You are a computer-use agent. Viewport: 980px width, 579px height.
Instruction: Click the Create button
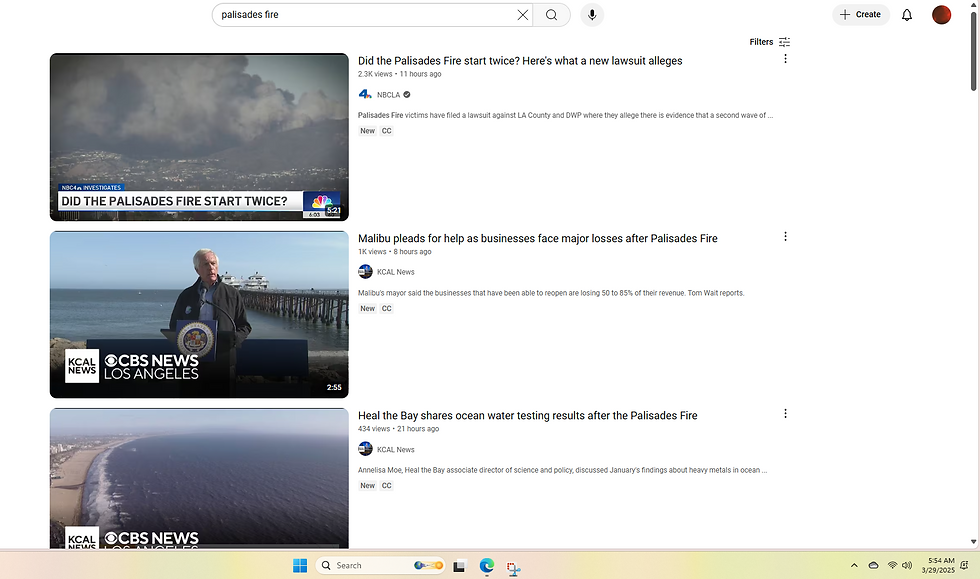pos(861,14)
